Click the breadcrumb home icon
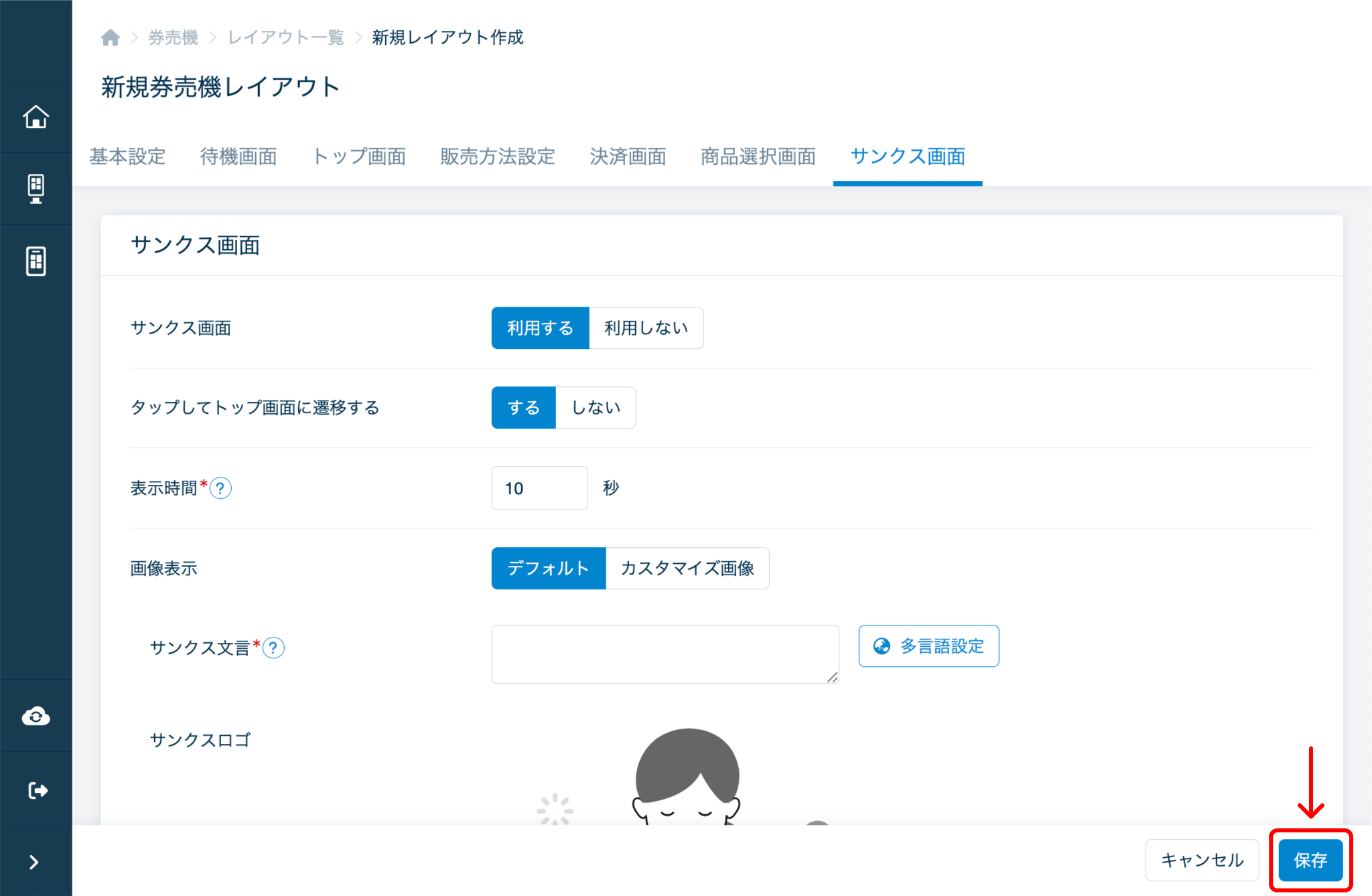The width and height of the screenshot is (1372, 896). click(111, 38)
